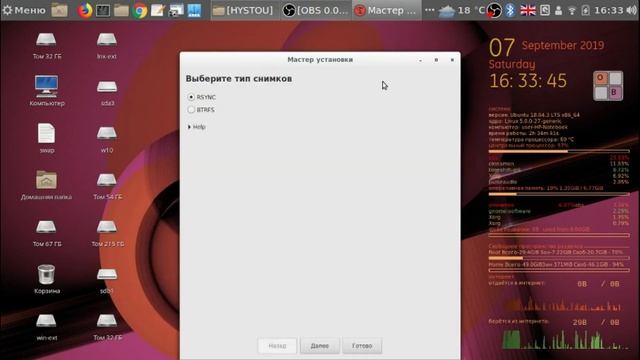Select the swap file icon on desktop

click(47, 138)
